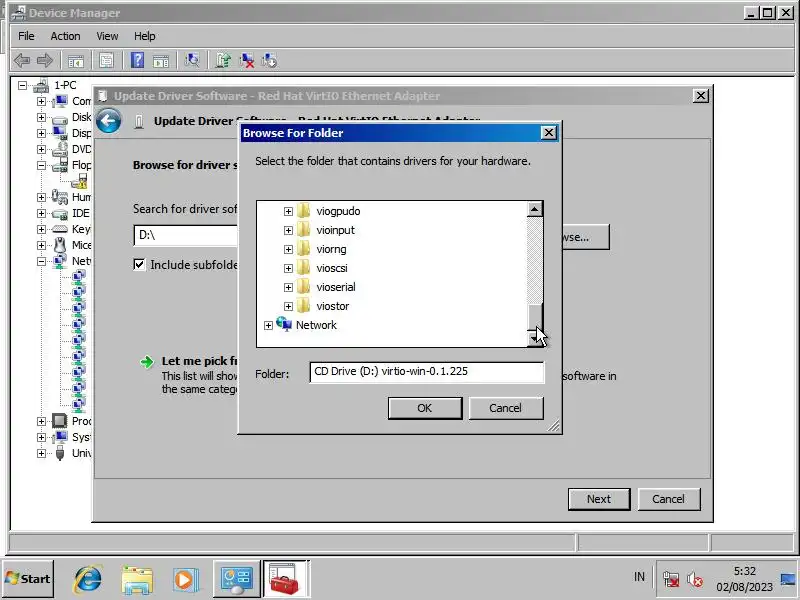The height and width of the screenshot is (600, 800).
Task: Click the blue back arrow in Update Driver wizard
Action: click(x=109, y=121)
